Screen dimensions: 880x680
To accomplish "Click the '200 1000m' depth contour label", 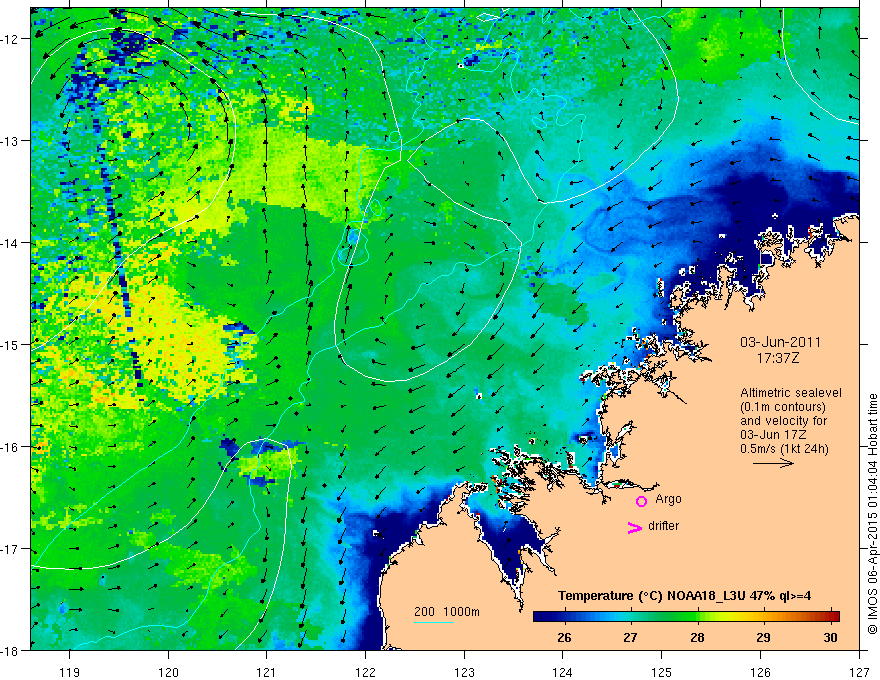I will [447, 612].
